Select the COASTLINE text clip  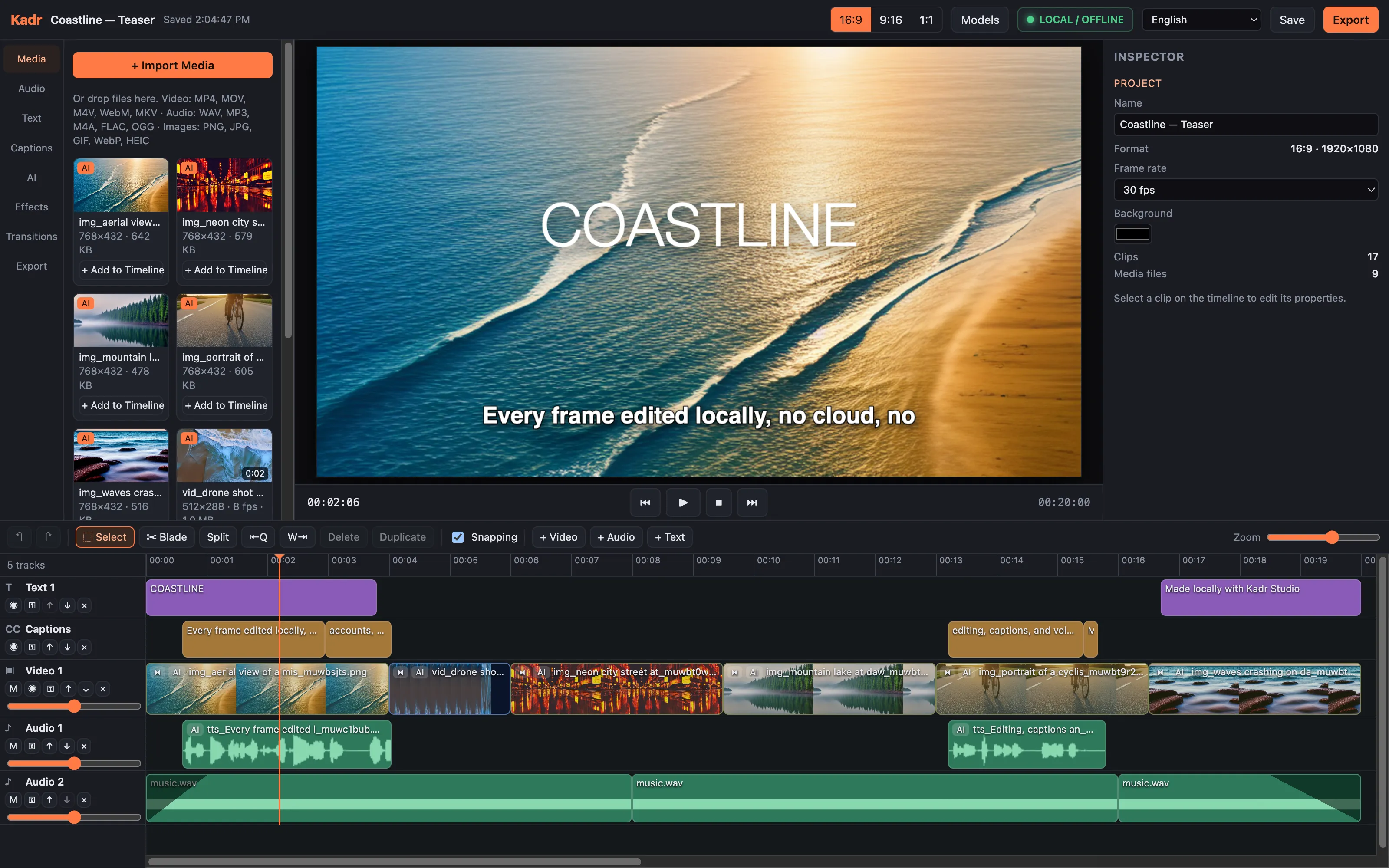(261, 597)
